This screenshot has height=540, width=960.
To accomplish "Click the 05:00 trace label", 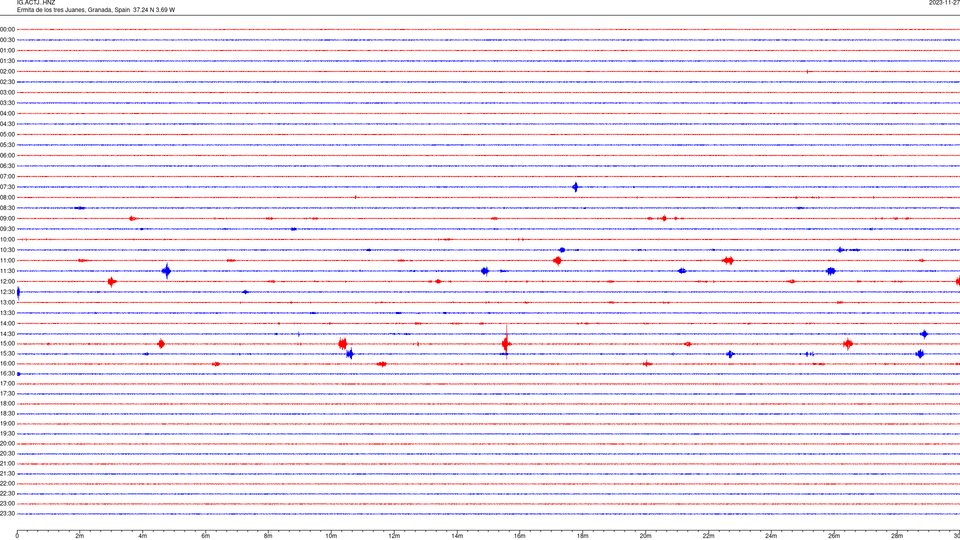I will point(7,134).
